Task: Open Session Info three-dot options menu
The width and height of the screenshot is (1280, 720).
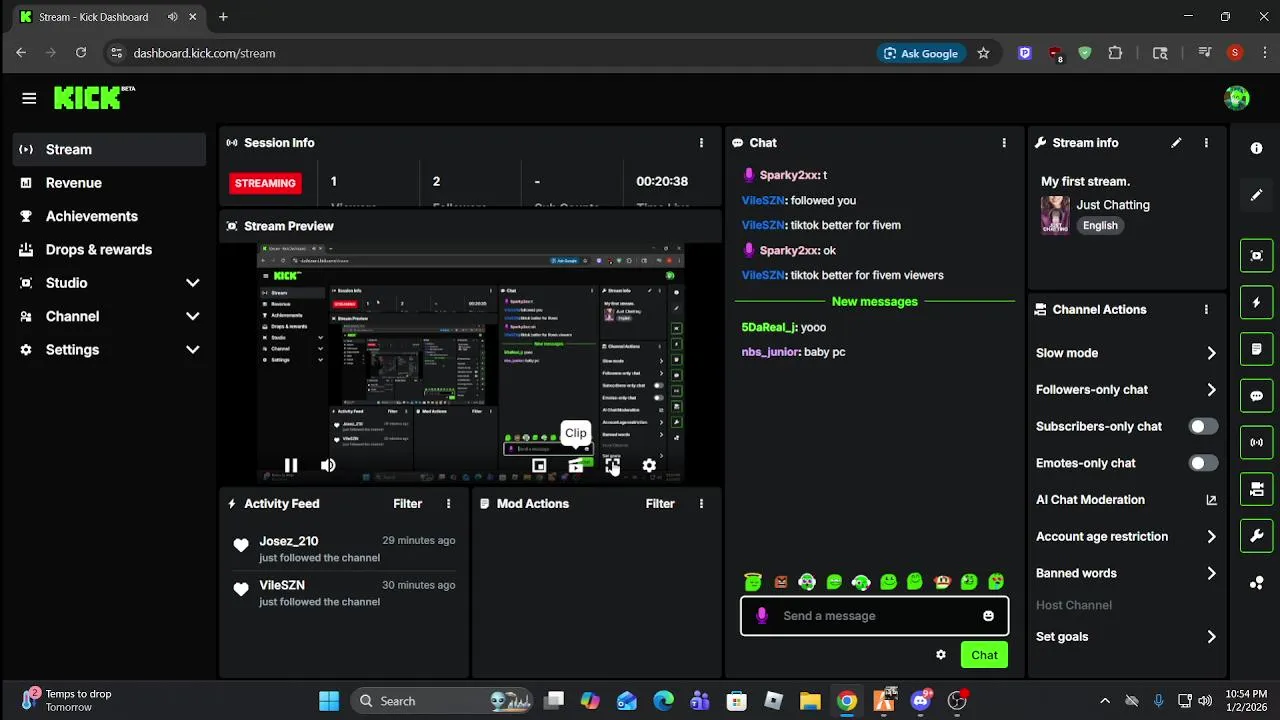Action: [701, 143]
